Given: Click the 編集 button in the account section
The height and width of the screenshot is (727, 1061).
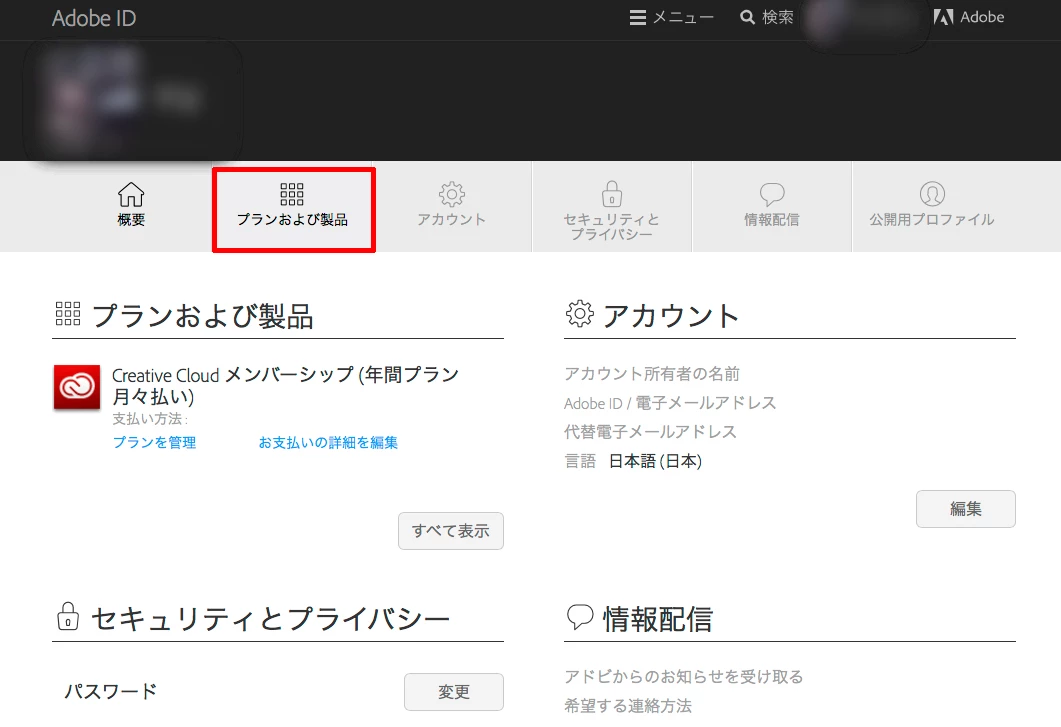Looking at the screenshot, I should click(966, 508).
